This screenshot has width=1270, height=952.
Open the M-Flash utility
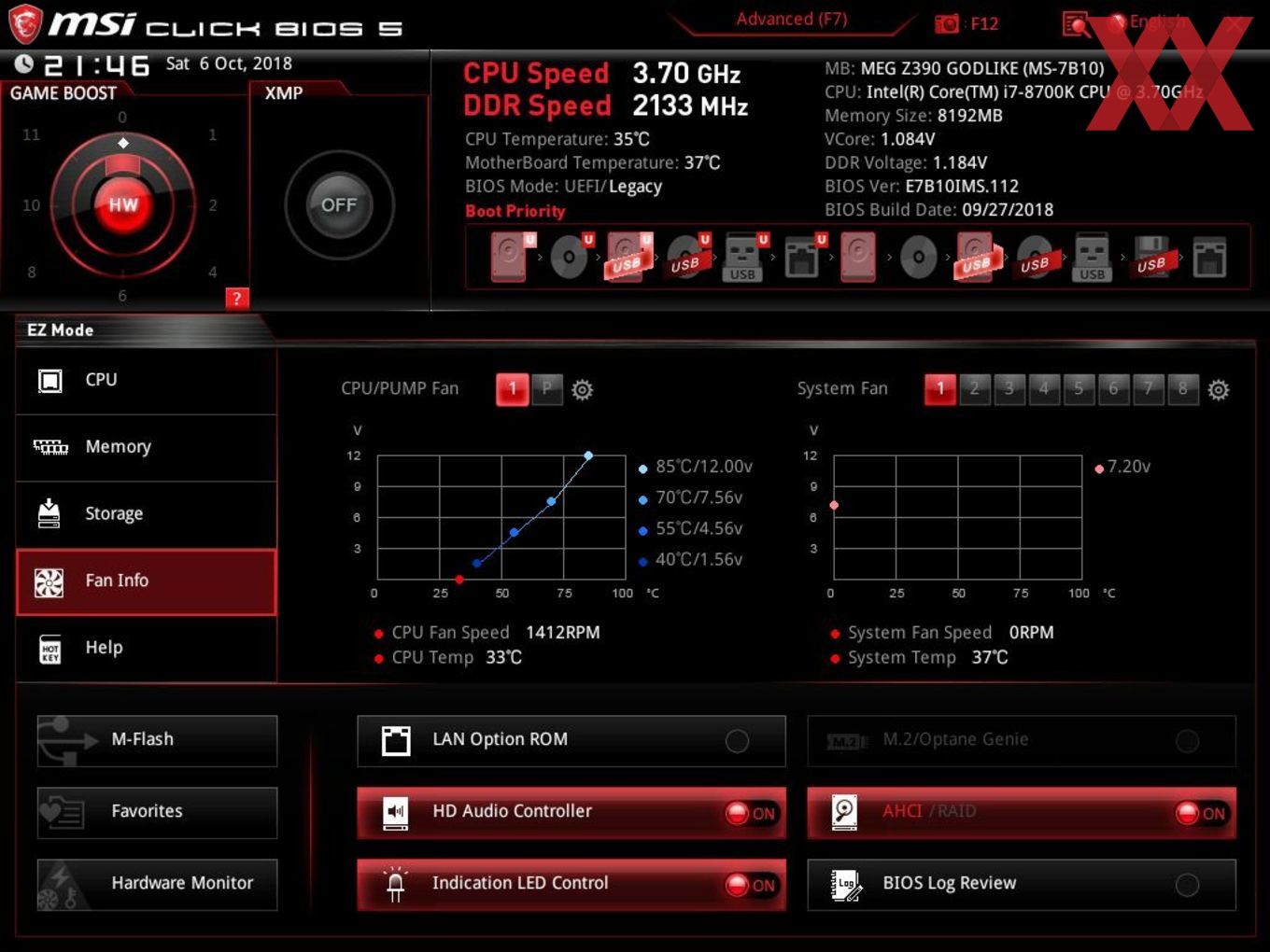point(157,741)
